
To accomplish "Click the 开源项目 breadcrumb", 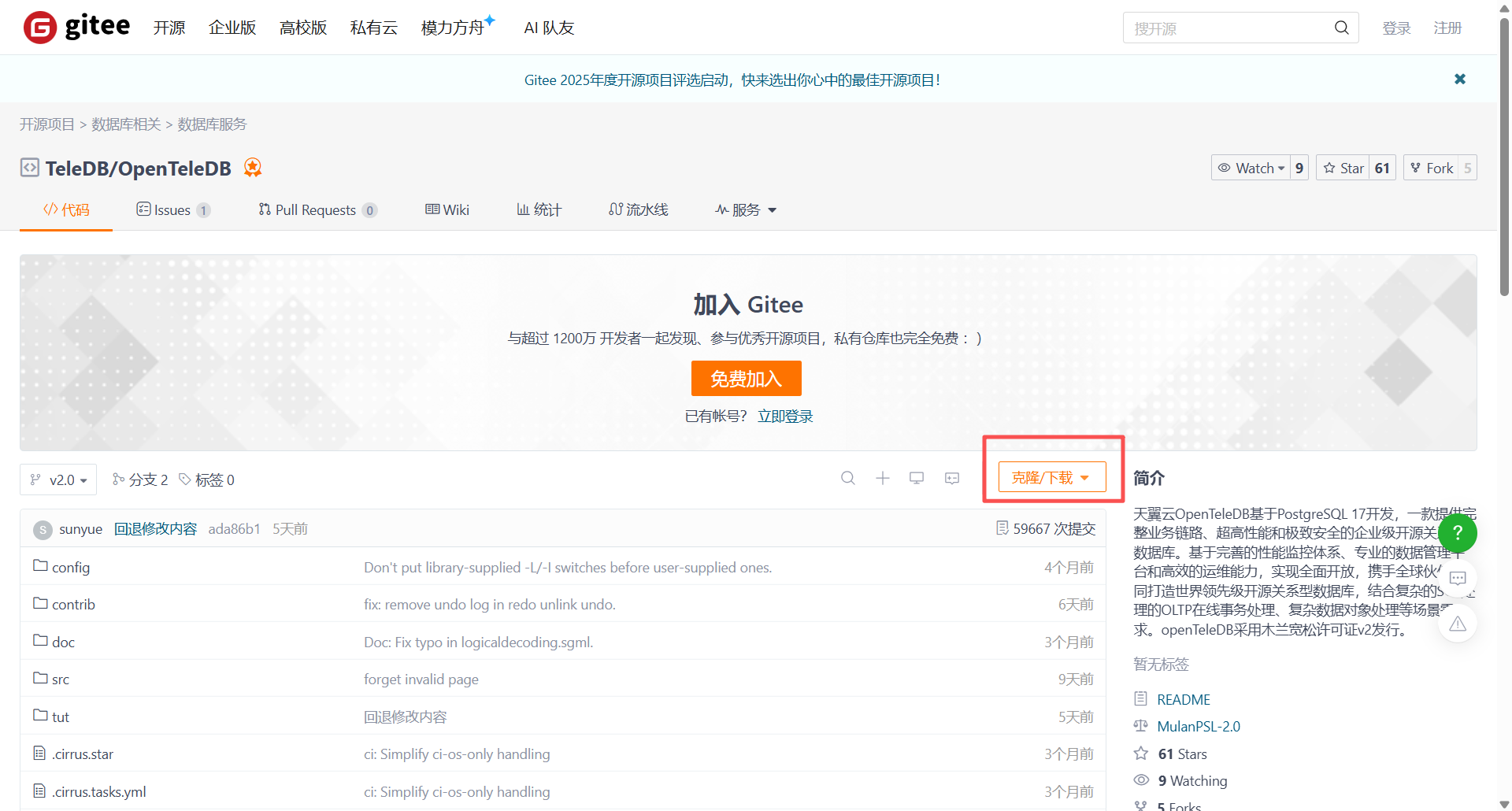I will (47, 124).
